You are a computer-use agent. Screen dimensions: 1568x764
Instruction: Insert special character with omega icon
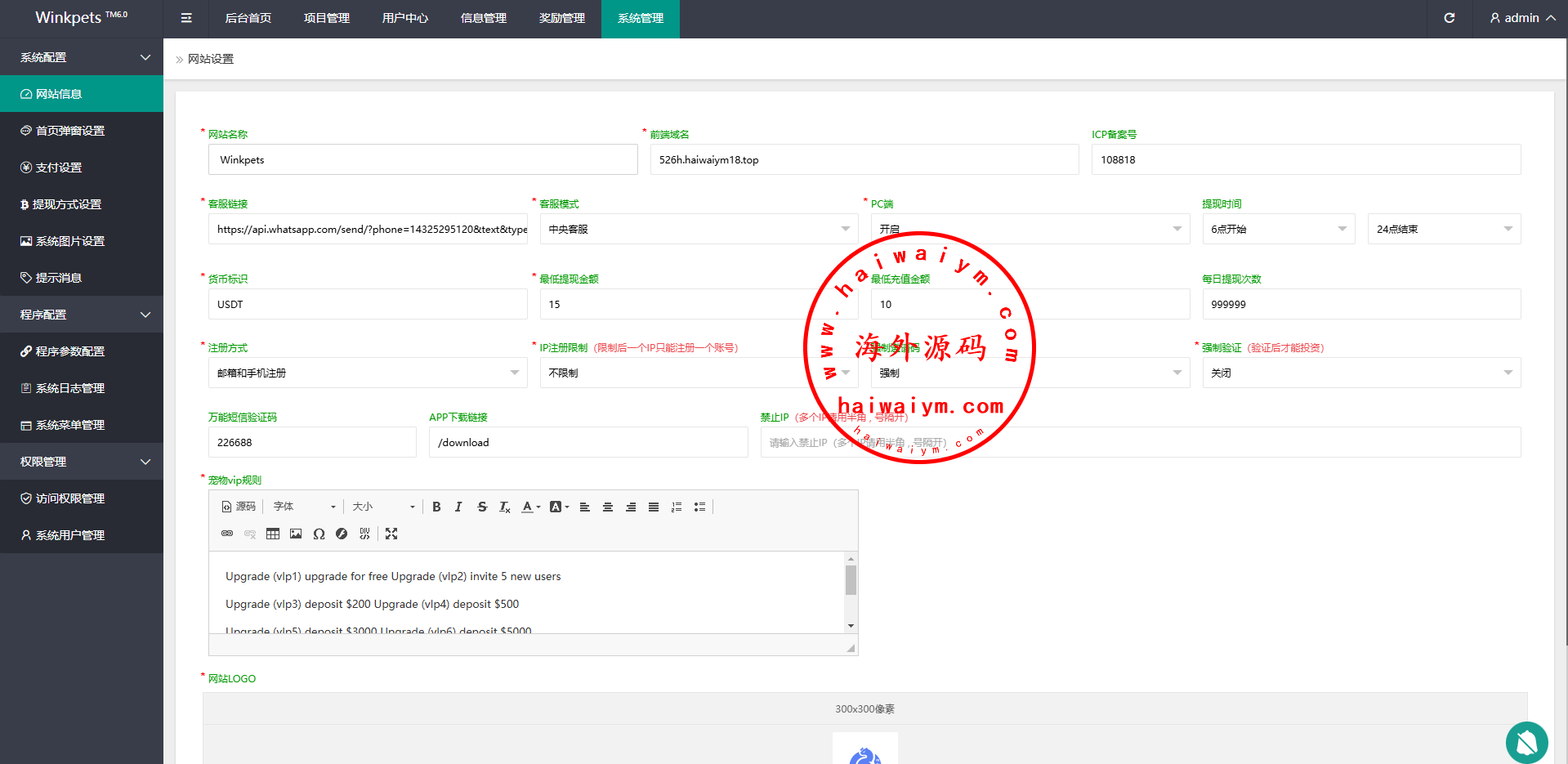(319, 534)
